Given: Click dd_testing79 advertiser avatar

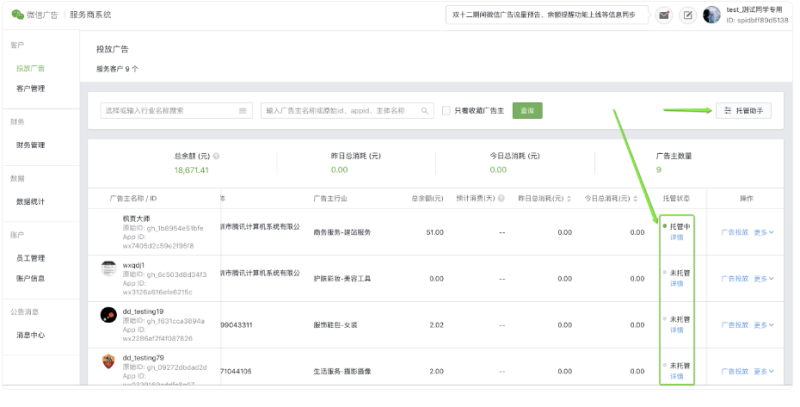Looking at the screenshot, I should pos(108,361).
